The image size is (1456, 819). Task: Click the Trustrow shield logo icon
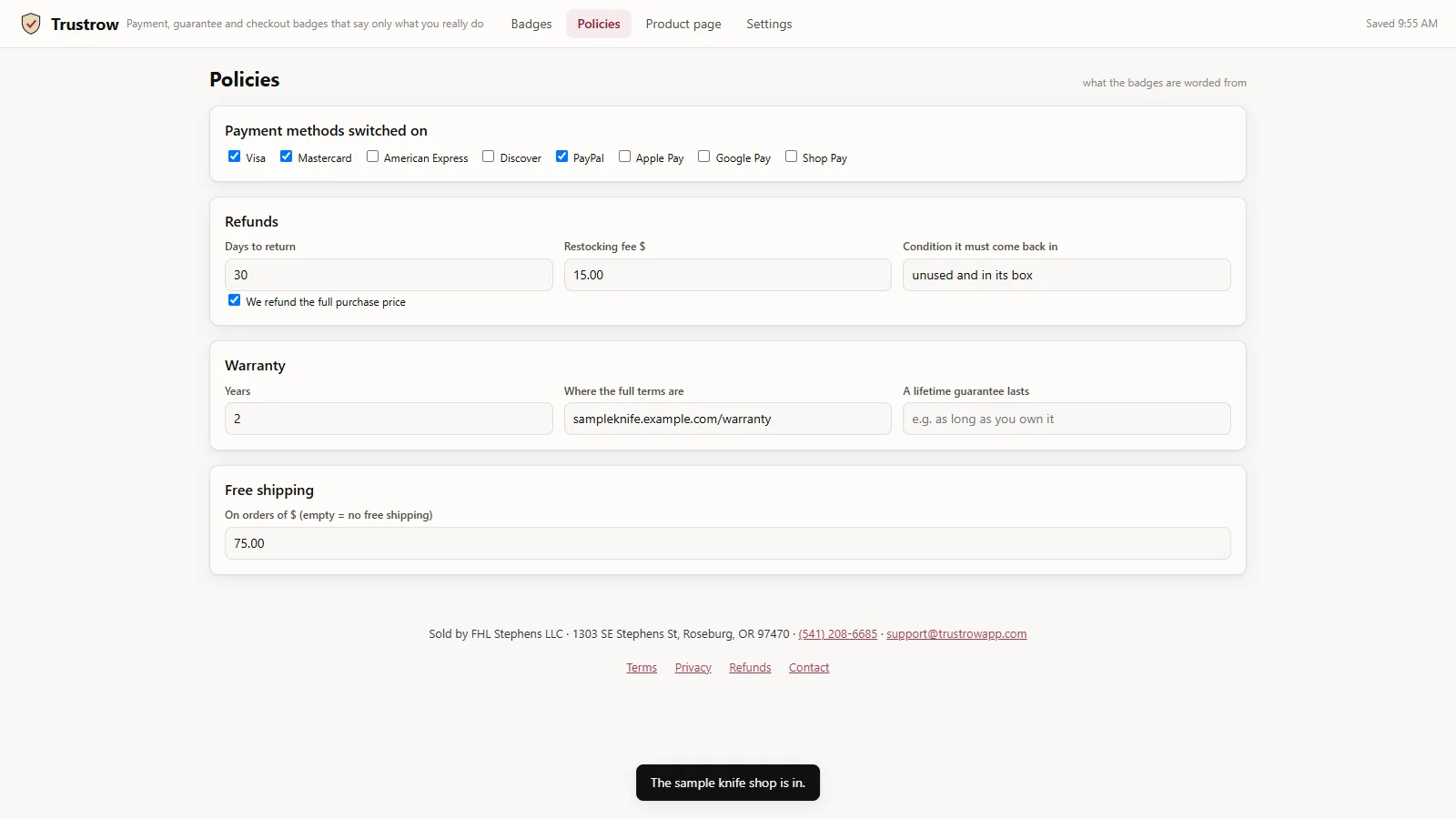click(31, 24)
